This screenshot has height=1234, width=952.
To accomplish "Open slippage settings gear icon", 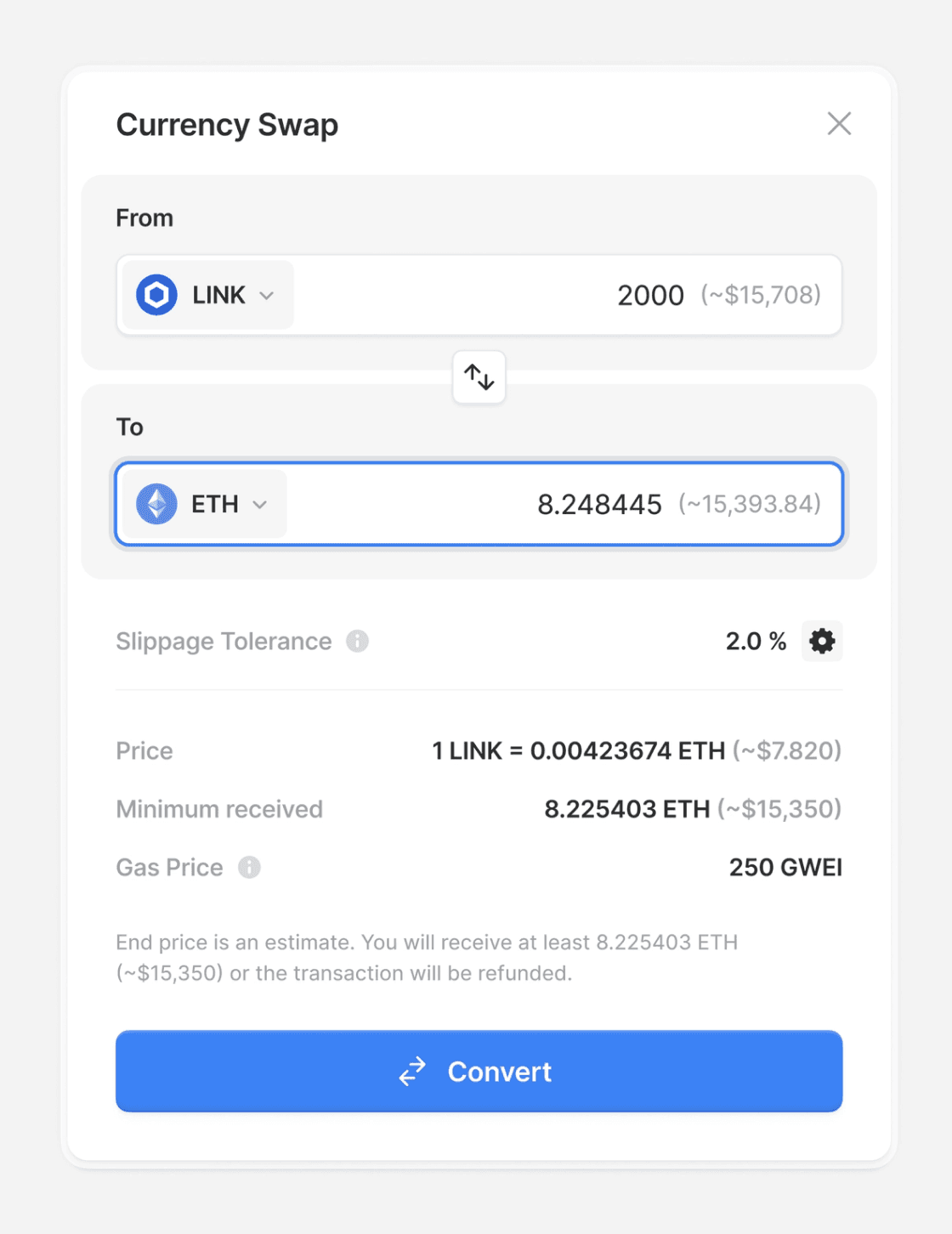I will (822, 641).
